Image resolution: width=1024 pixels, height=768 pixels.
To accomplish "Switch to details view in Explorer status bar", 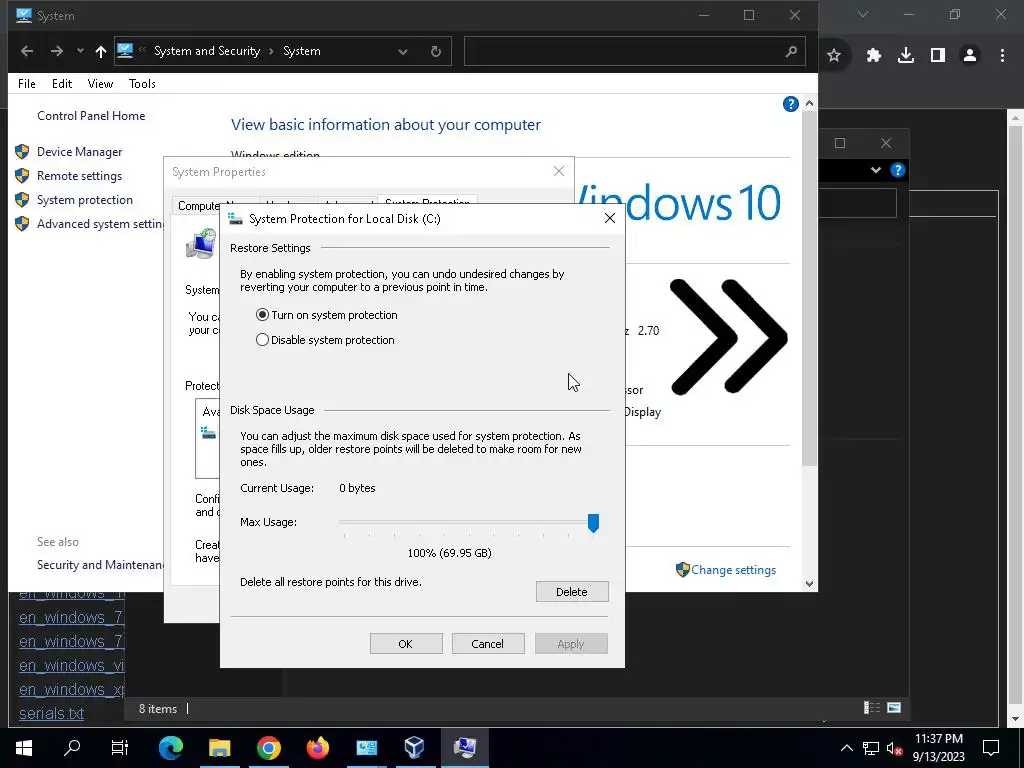I will 872,707.
